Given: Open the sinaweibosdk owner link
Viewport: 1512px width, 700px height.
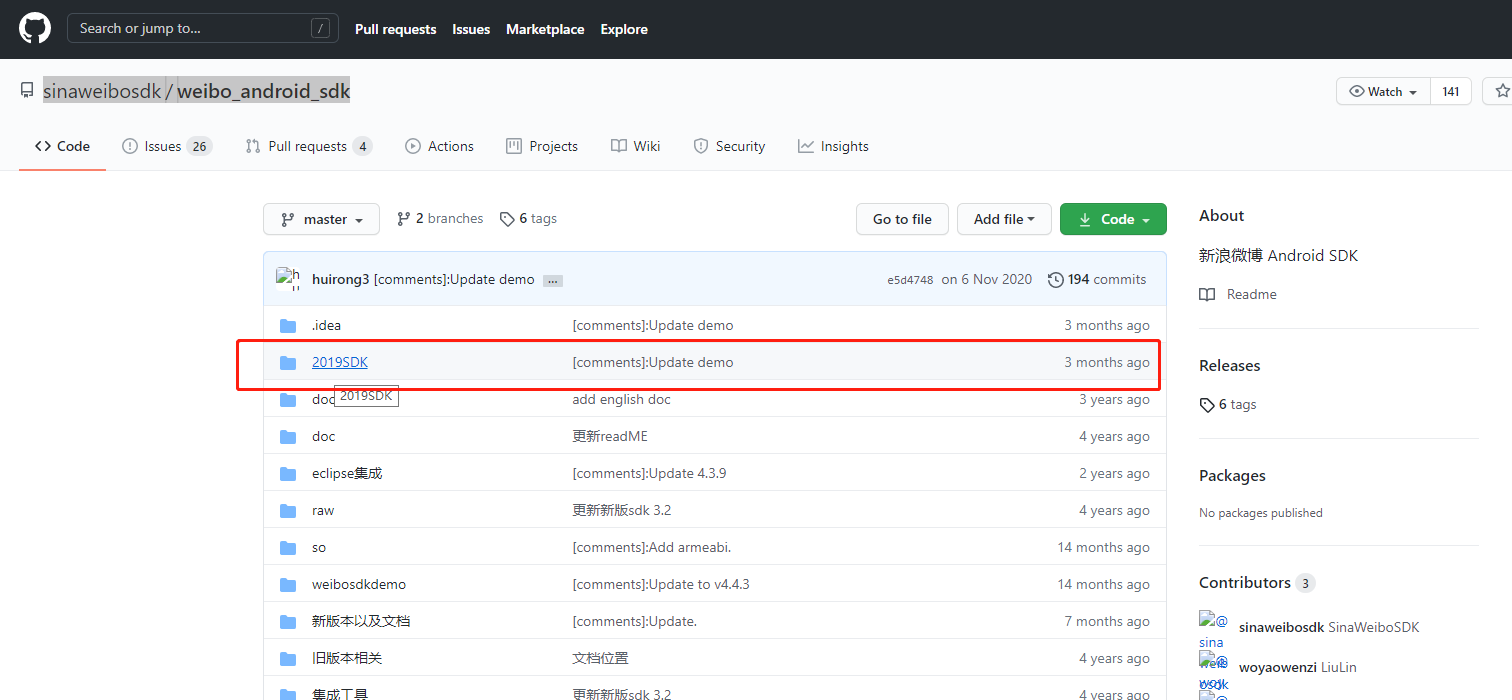Looking at the screenshot, I should 102,91.
